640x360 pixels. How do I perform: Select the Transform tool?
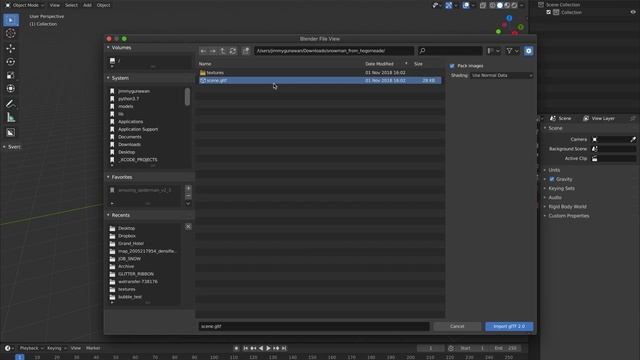[11, 89]
